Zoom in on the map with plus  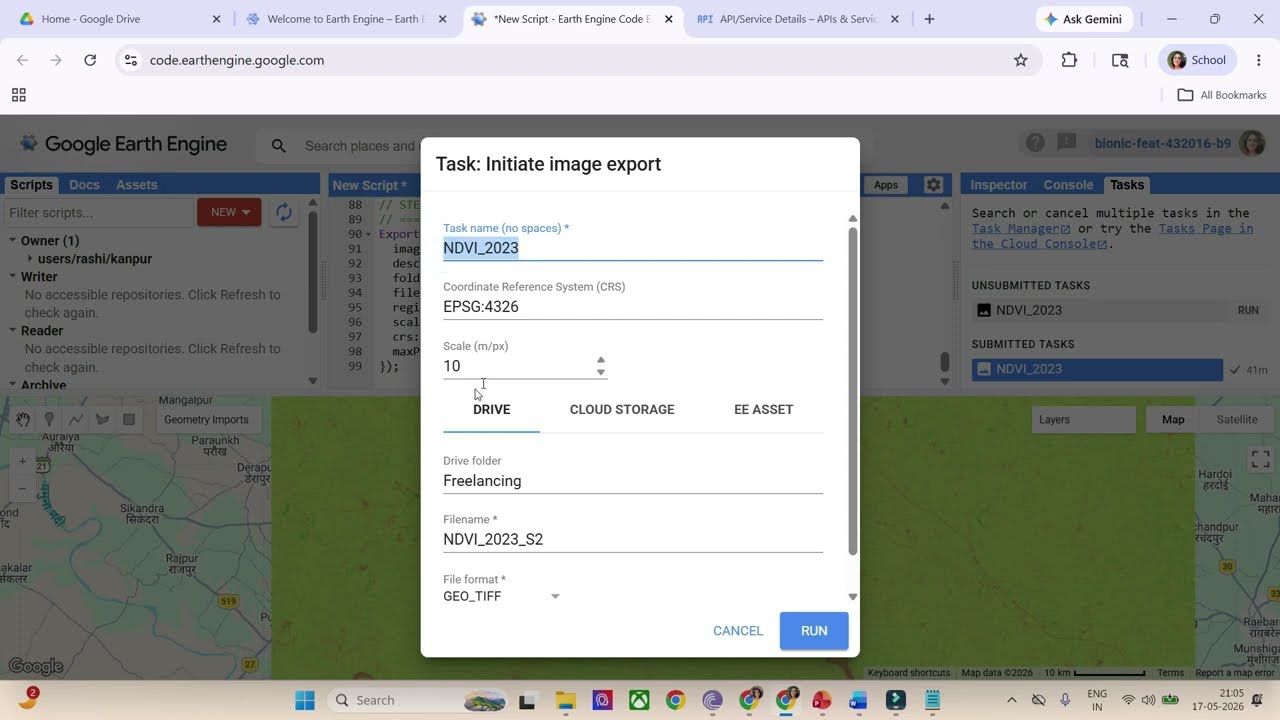22,462
